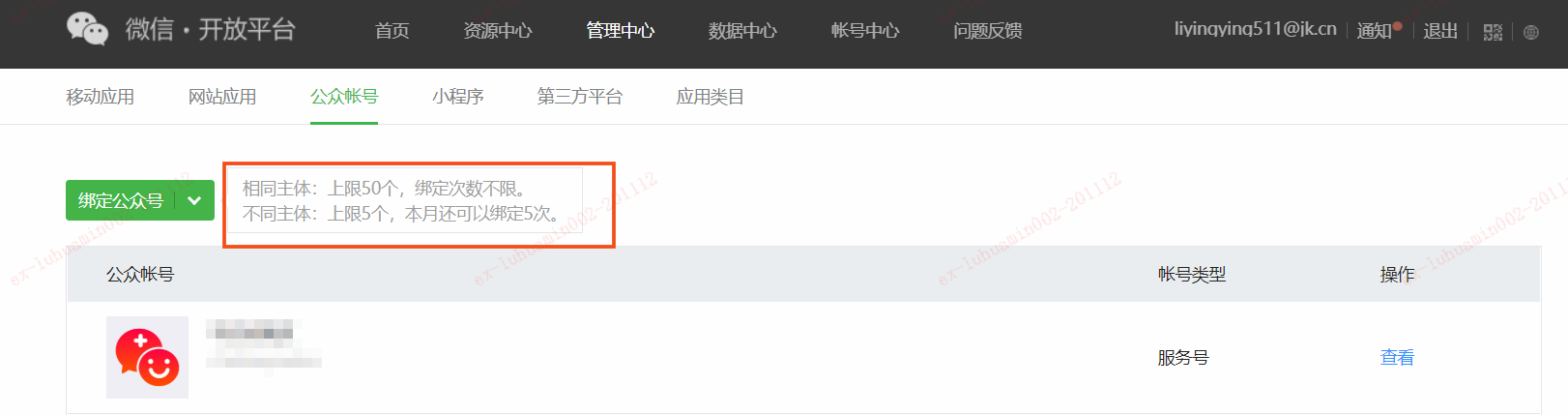This screenshot has width=1568, height=415.
Task: Open the QR code icon in header
Action: click(1493, 32)
